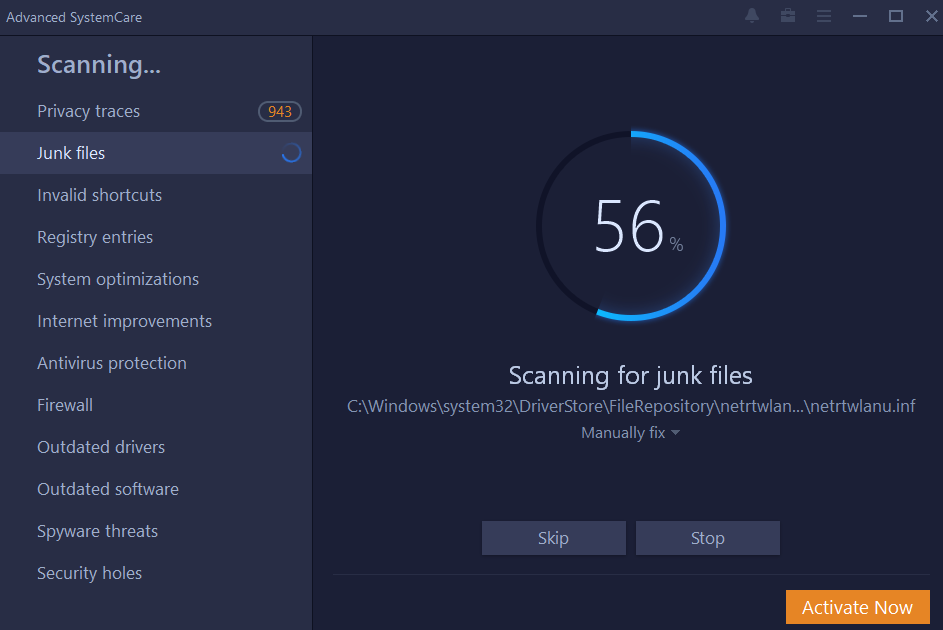Select Invalid shortcuts item
Image resolution: width=943 pixels, height=630 pixels.
click(x=156, y=195)
